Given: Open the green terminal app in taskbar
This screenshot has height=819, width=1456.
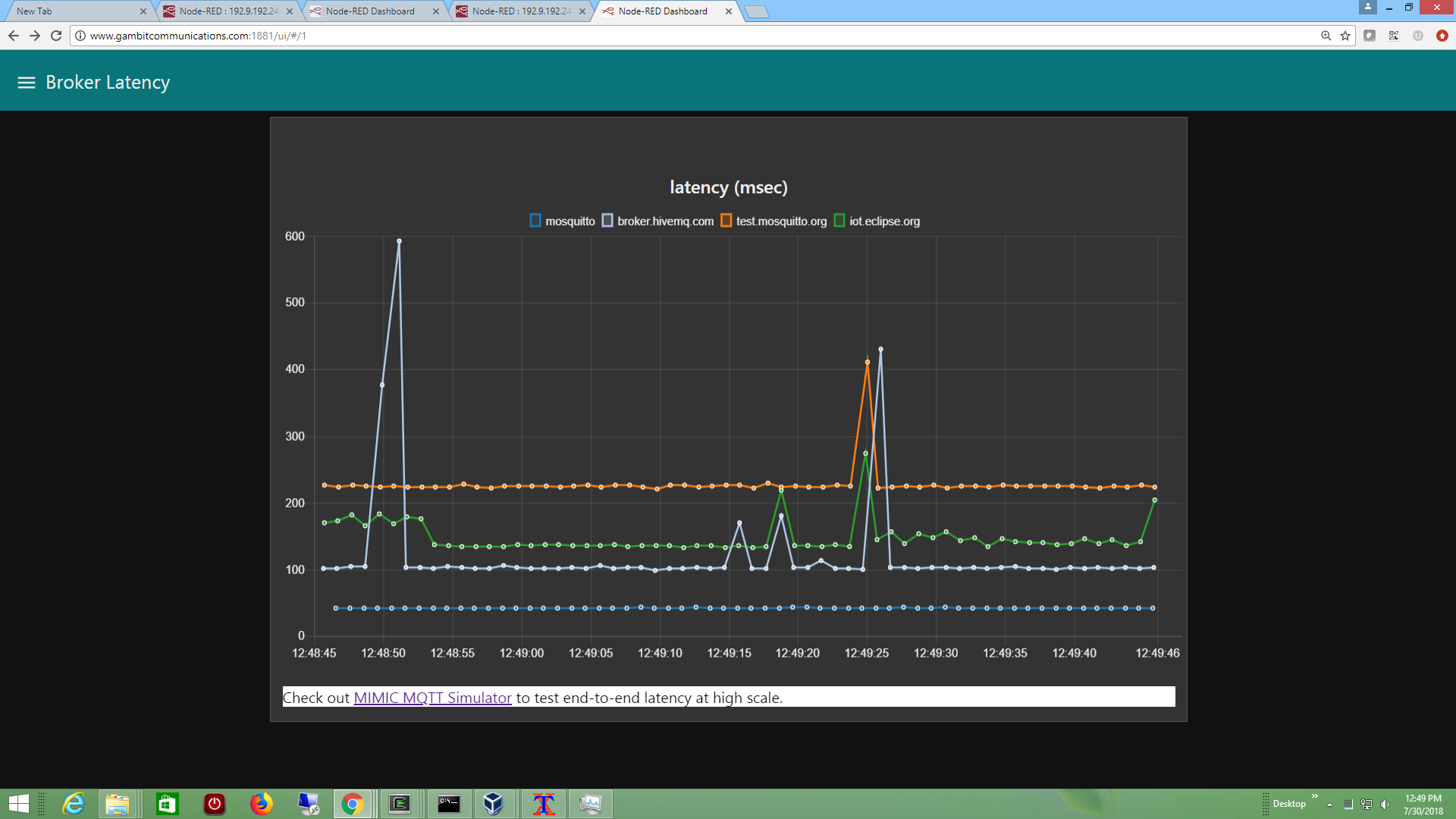Looking at the screenshot, I should 400,804.
